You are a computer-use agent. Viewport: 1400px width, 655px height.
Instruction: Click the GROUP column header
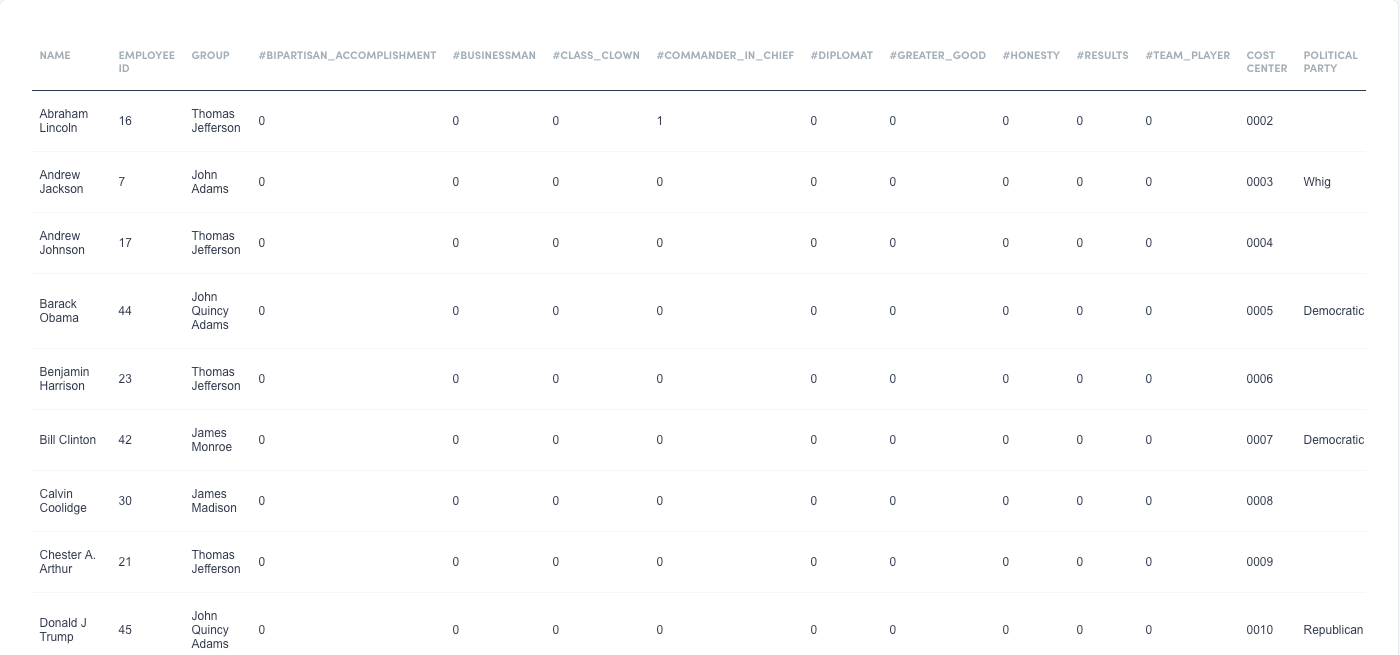pos(210,56)
